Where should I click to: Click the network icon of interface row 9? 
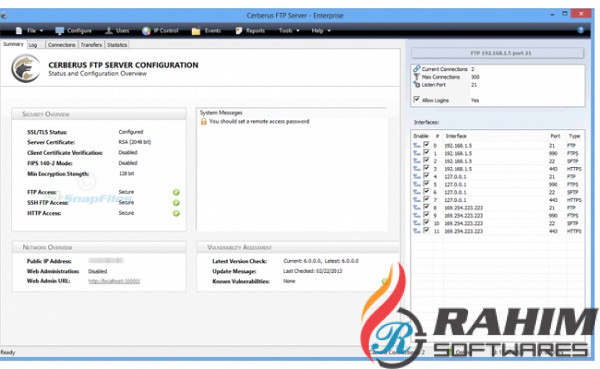417,216
